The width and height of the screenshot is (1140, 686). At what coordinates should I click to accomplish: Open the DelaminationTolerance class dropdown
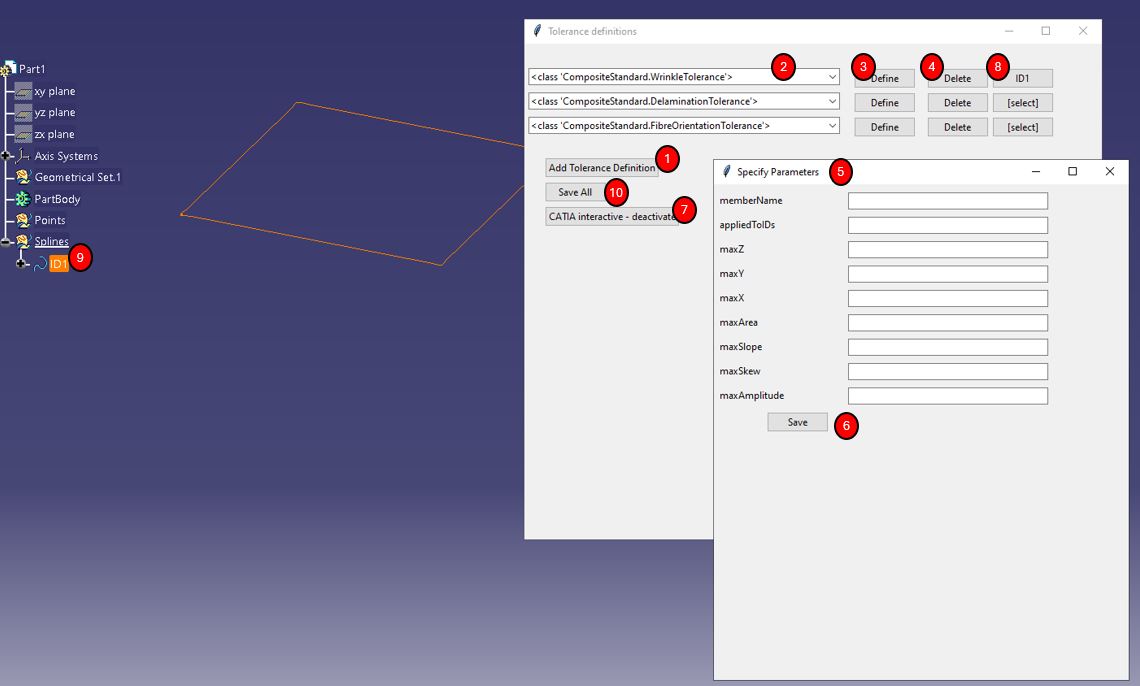pos(832,102)
